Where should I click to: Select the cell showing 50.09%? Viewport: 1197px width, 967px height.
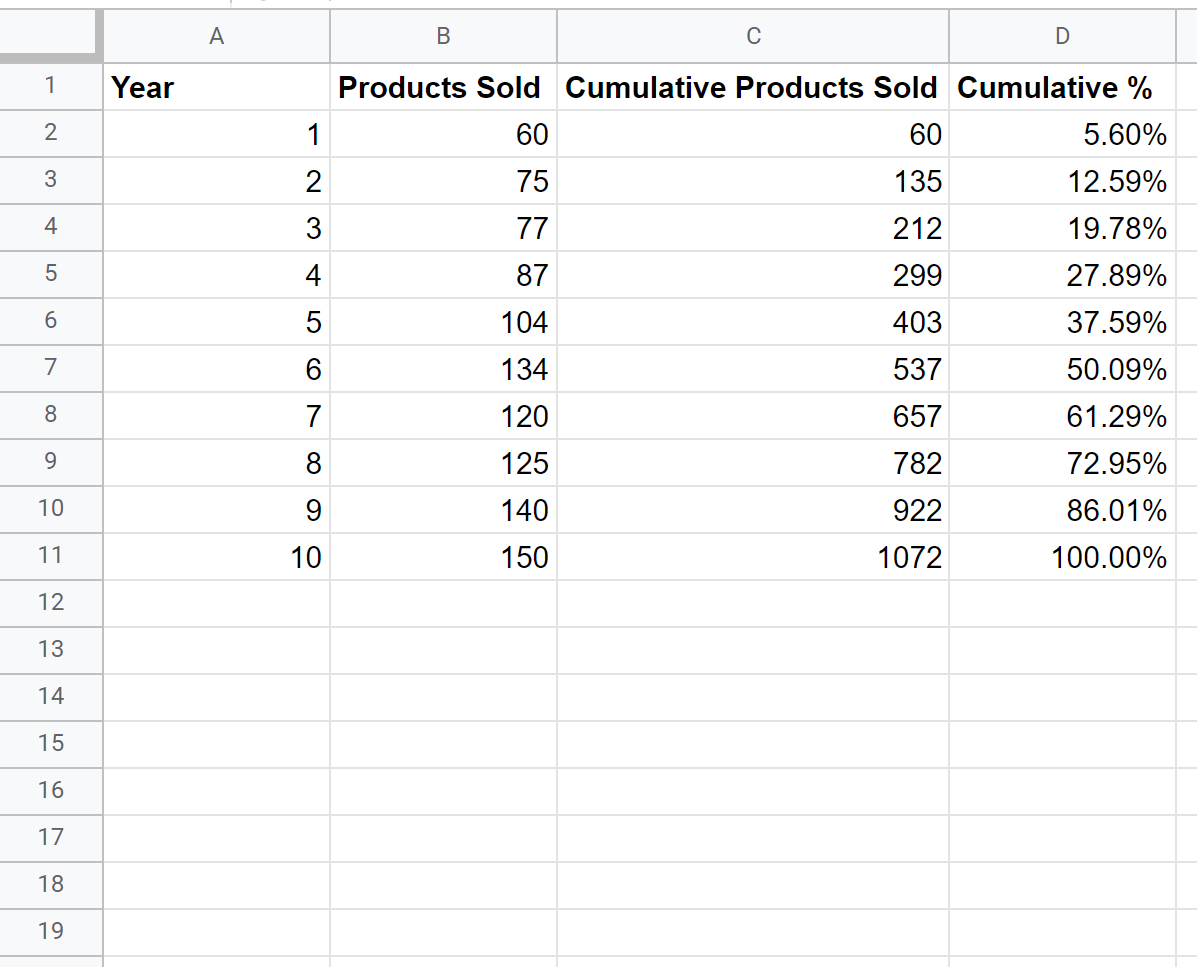click(1062, 370)
